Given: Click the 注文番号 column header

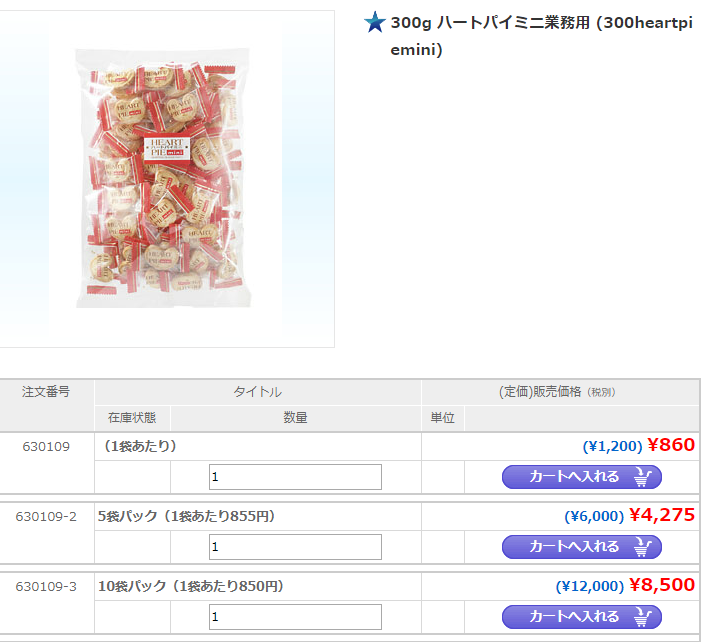Looking at the screenshot, I should [46, 392].
